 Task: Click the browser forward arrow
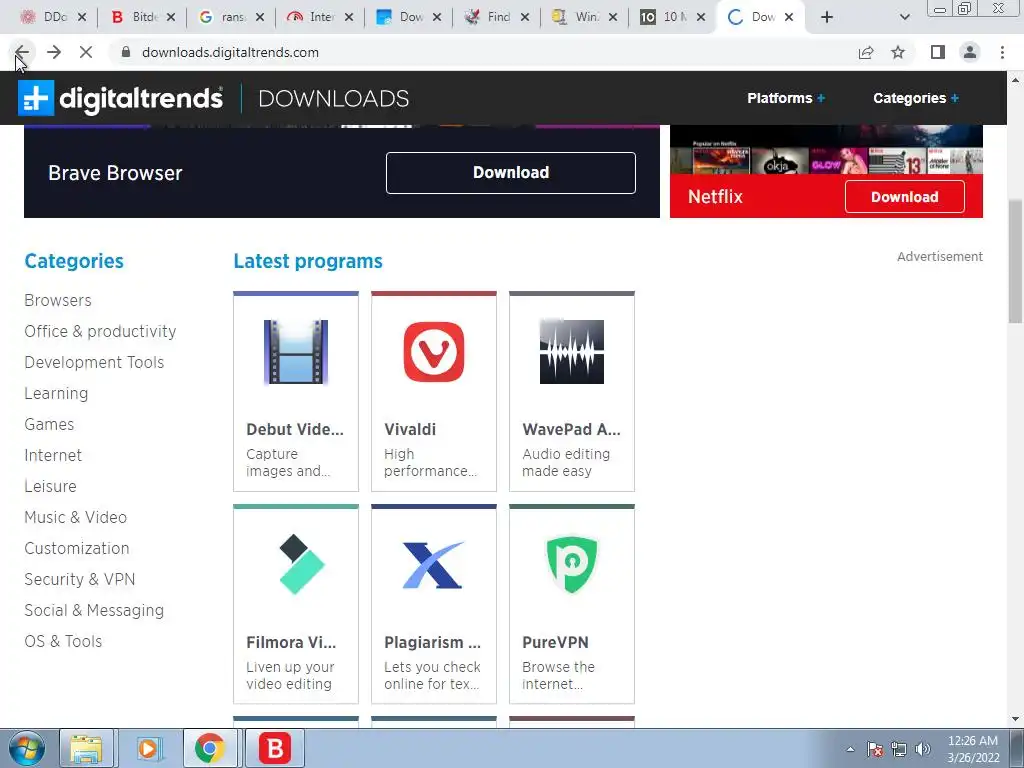point(54,52)
